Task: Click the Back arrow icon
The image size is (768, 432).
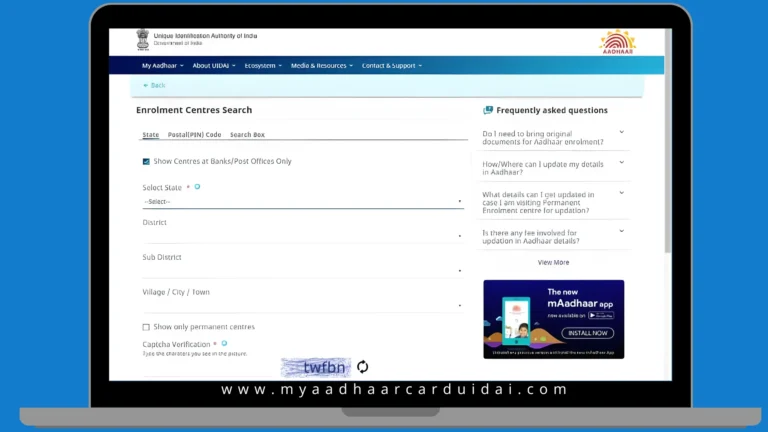Action: [145, 85]
